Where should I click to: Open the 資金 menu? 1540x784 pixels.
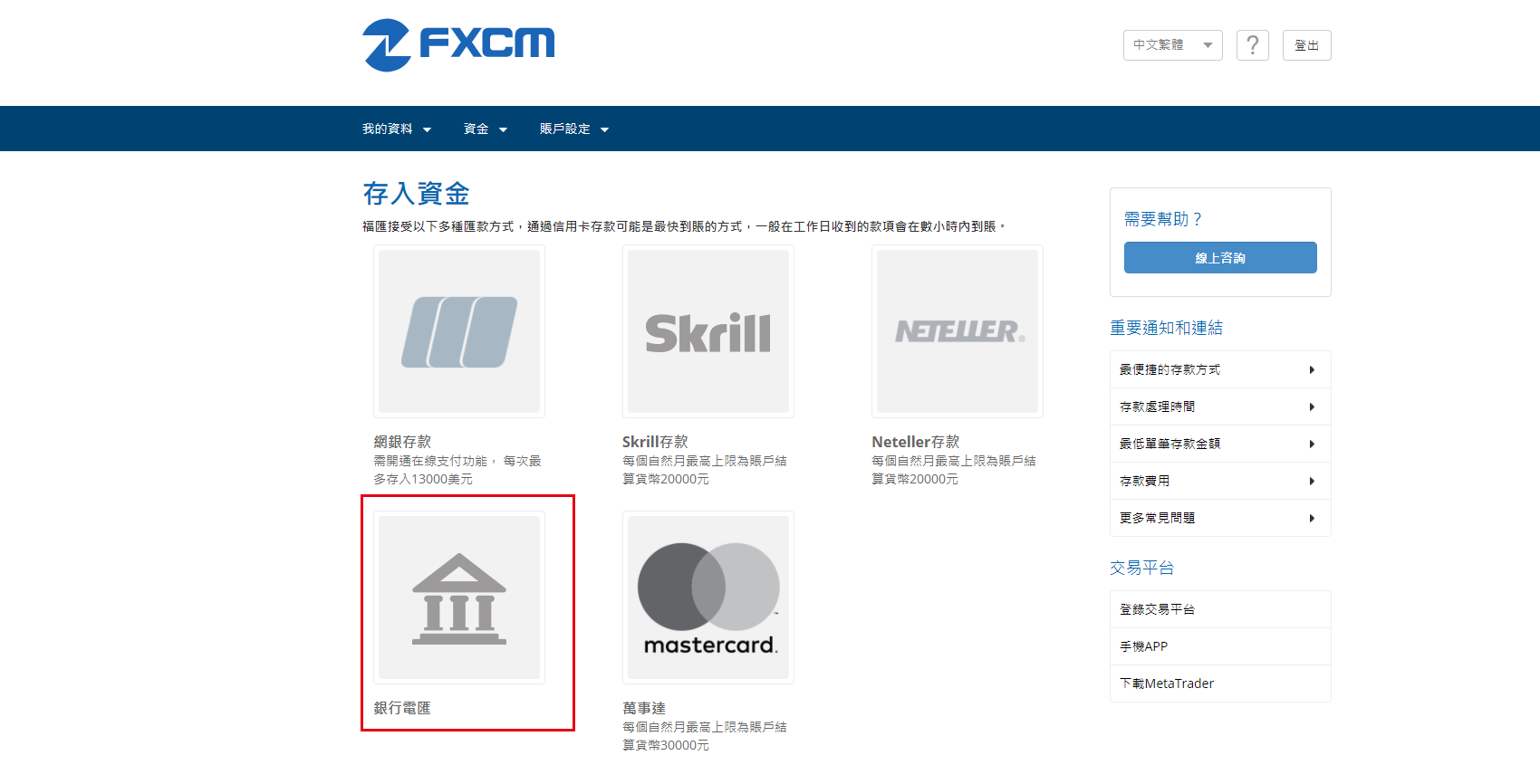pos(486,129)
